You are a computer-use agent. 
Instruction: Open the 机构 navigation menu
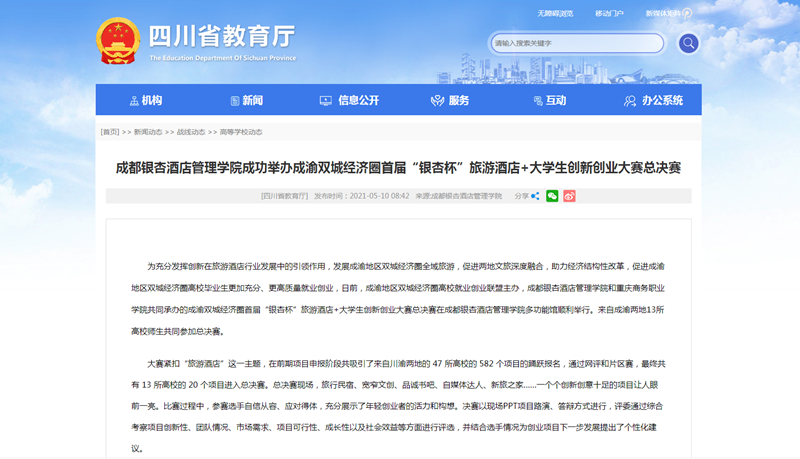coord(145,100)
